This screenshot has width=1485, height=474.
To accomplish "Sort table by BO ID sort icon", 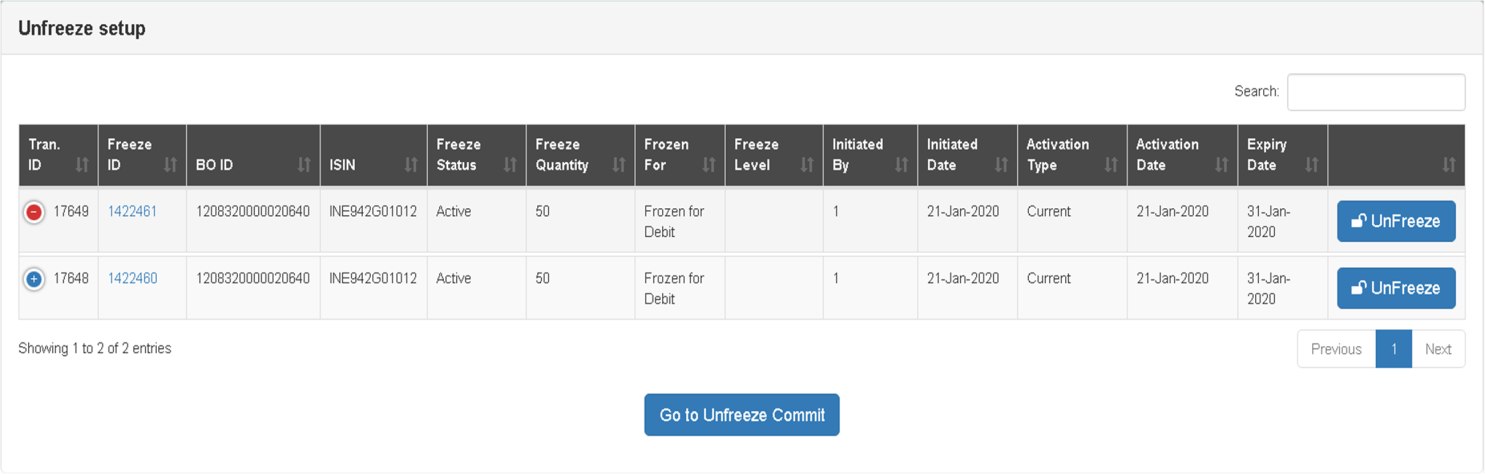I will pos(304,165).
